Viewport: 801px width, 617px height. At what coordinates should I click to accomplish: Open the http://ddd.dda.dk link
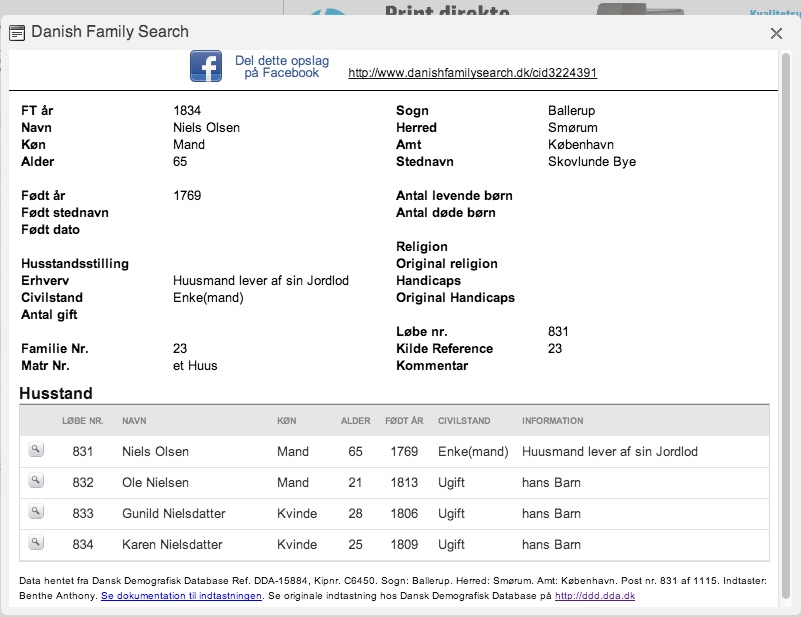point(595,596)
